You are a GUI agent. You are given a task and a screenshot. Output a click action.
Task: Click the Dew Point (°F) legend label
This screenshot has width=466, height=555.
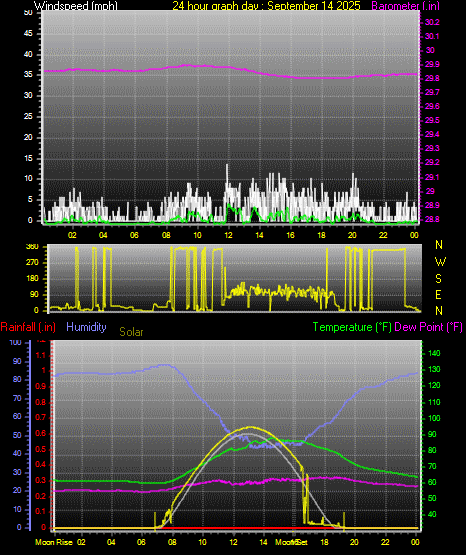pos(428,327)
